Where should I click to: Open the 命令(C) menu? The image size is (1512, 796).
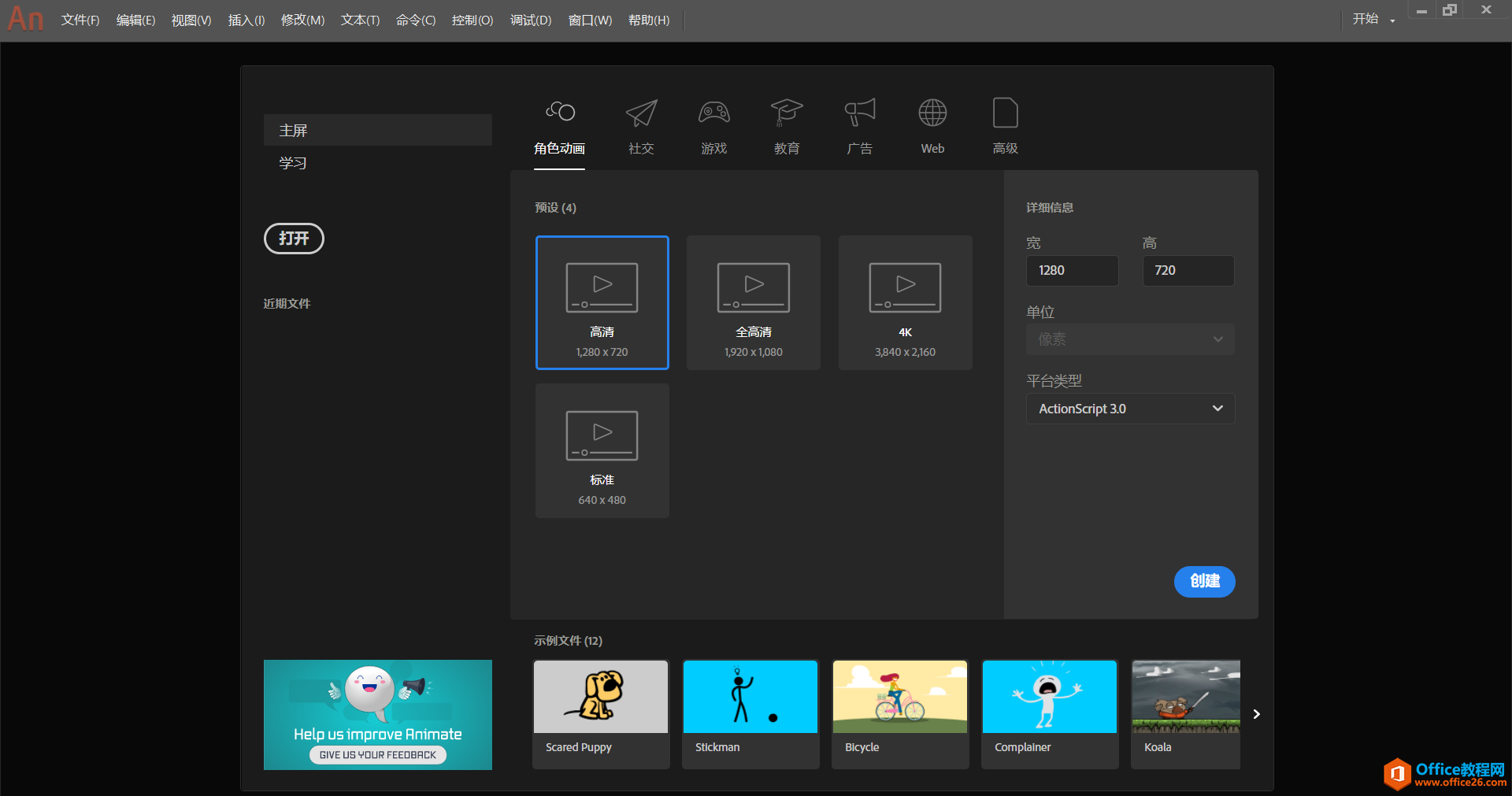click(x=416, y=20)
